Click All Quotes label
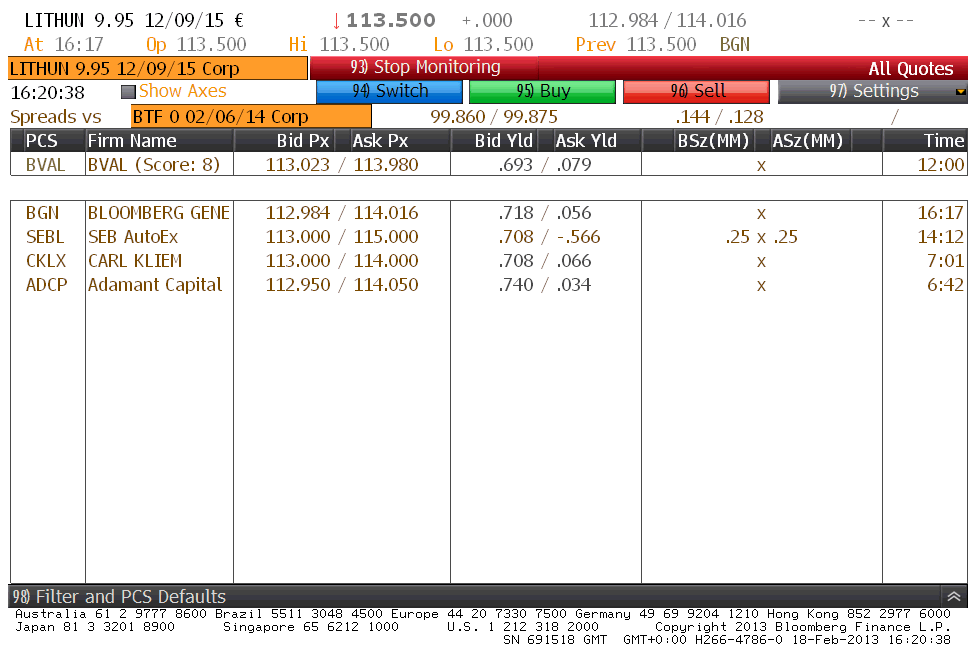 910,68
